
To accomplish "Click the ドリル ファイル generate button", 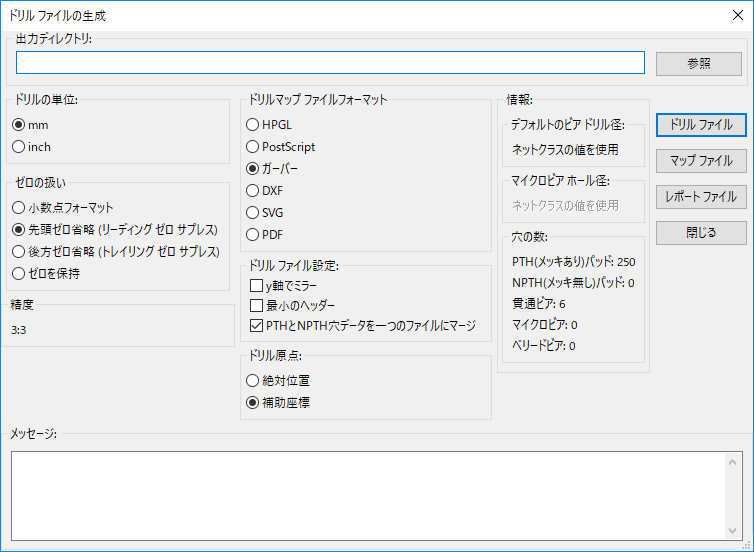I will tap(701, 125).
